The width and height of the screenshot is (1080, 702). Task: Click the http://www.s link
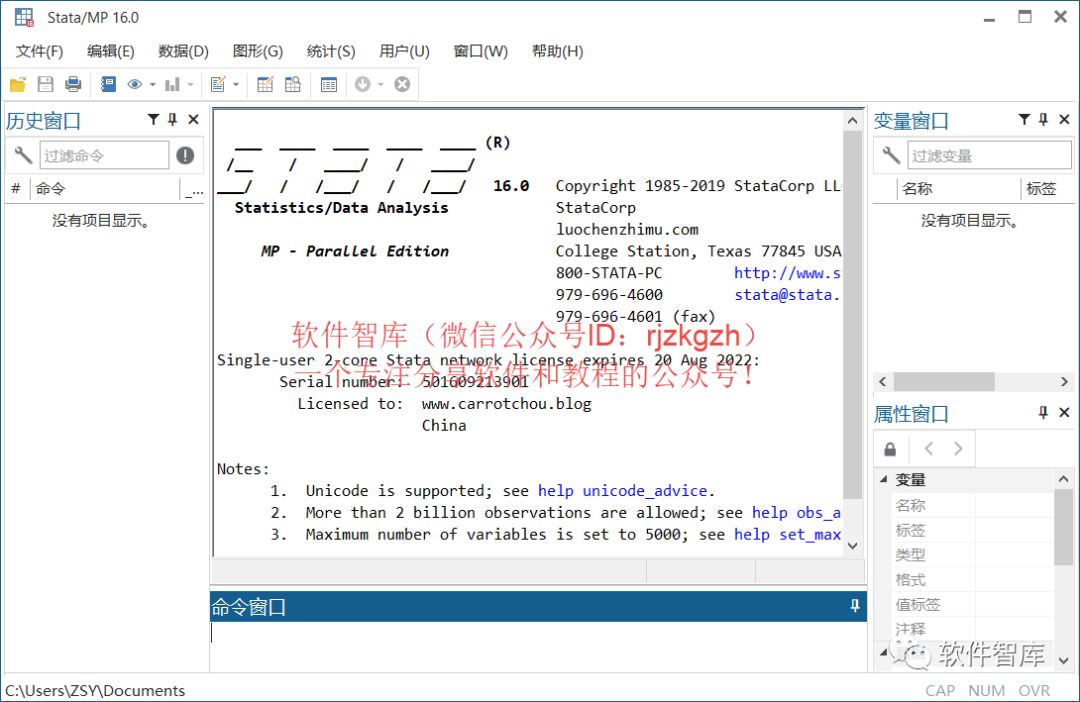[x=787, y=273]
